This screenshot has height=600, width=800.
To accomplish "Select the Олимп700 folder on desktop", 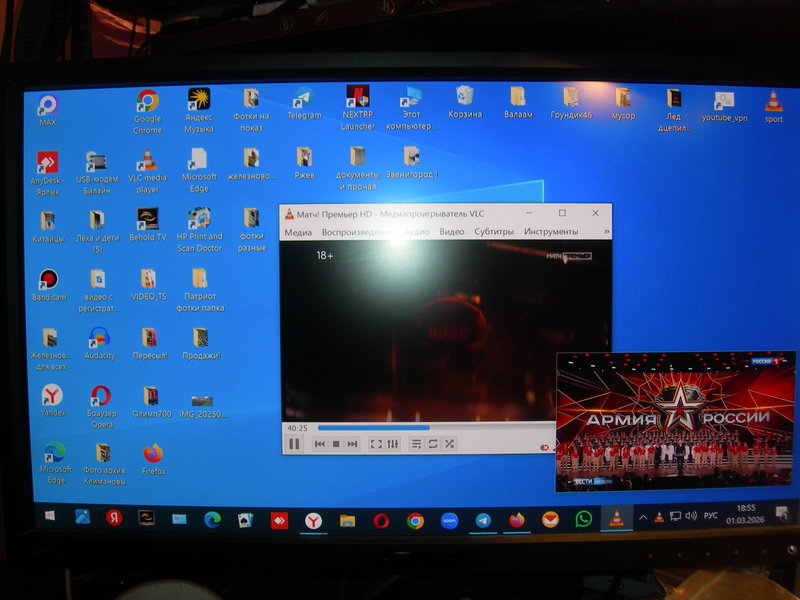I will pos(151,403).
